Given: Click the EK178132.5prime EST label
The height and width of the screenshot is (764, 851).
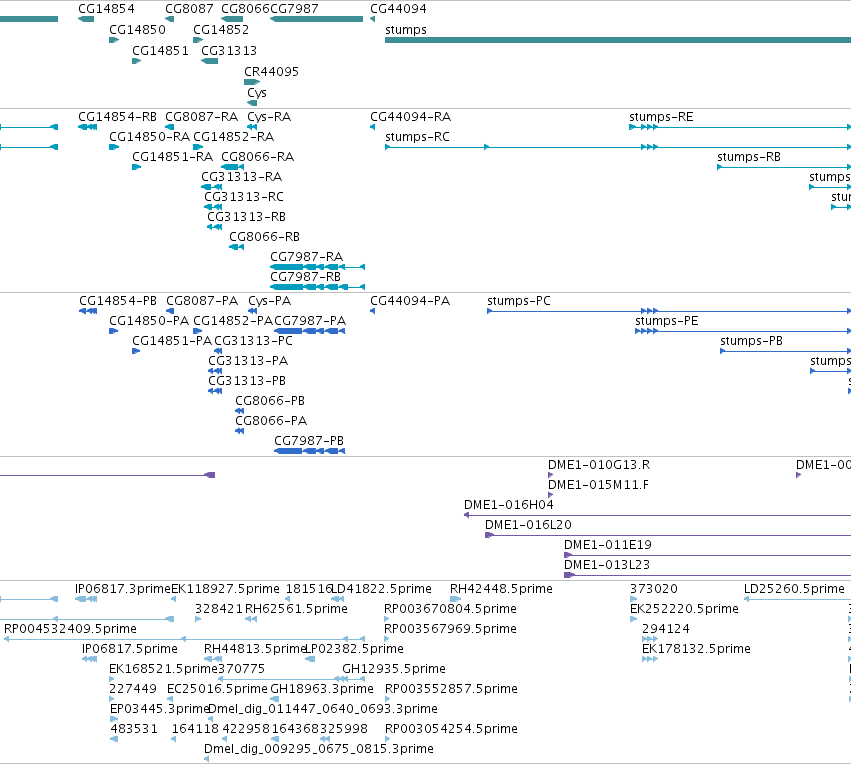Looking at the screenshot, I should 696,650.
